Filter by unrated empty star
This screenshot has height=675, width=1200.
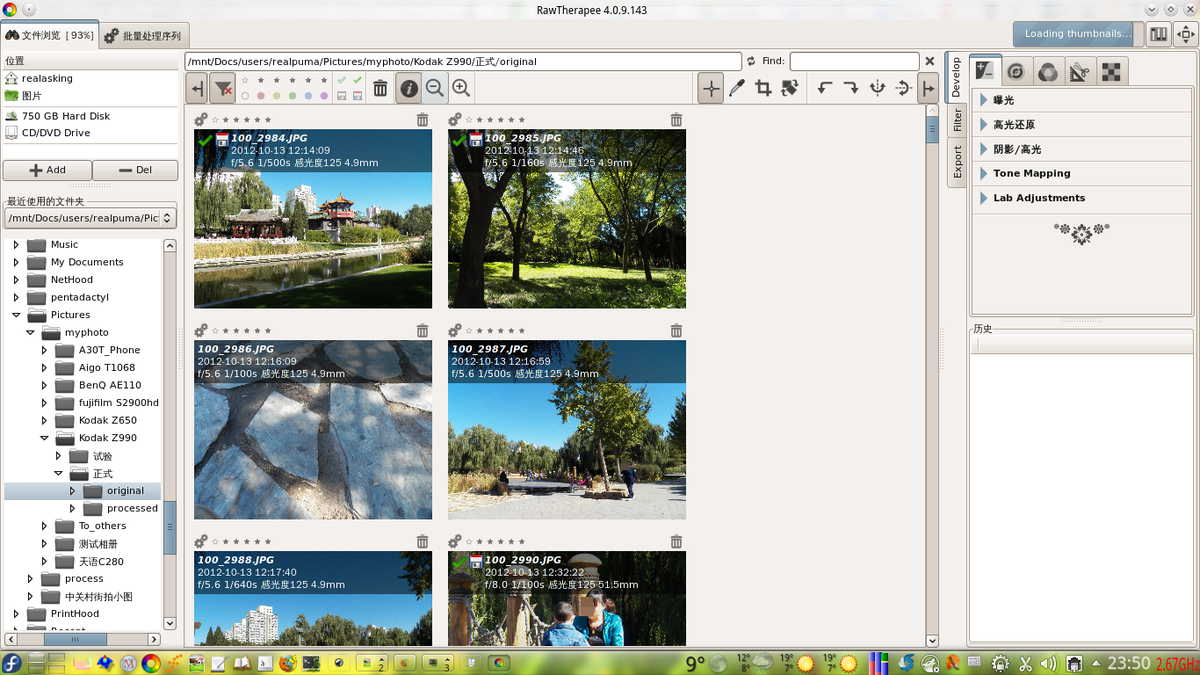click(x=245, y=80)
